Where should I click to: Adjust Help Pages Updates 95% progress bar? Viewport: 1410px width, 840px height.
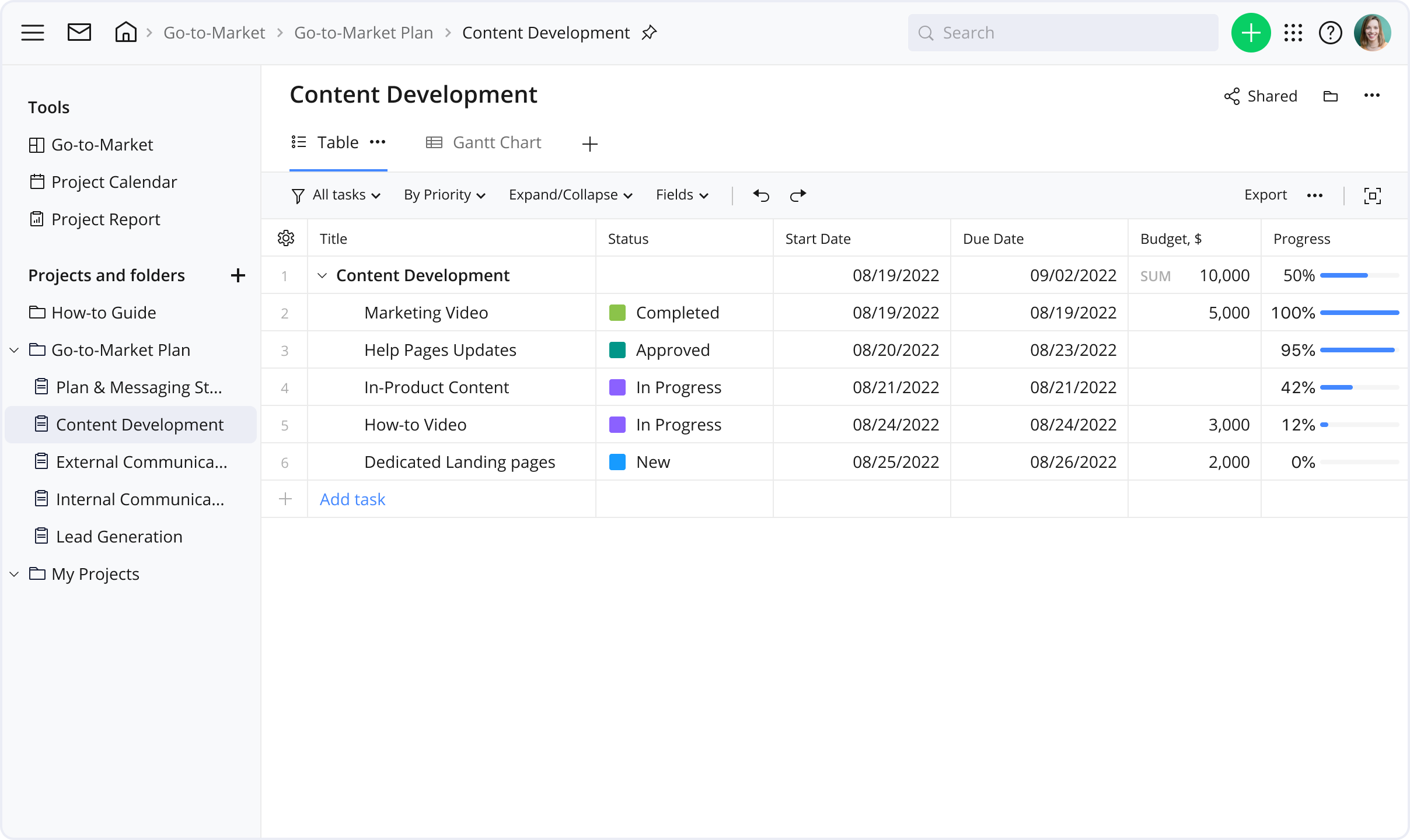[1359, 350]
